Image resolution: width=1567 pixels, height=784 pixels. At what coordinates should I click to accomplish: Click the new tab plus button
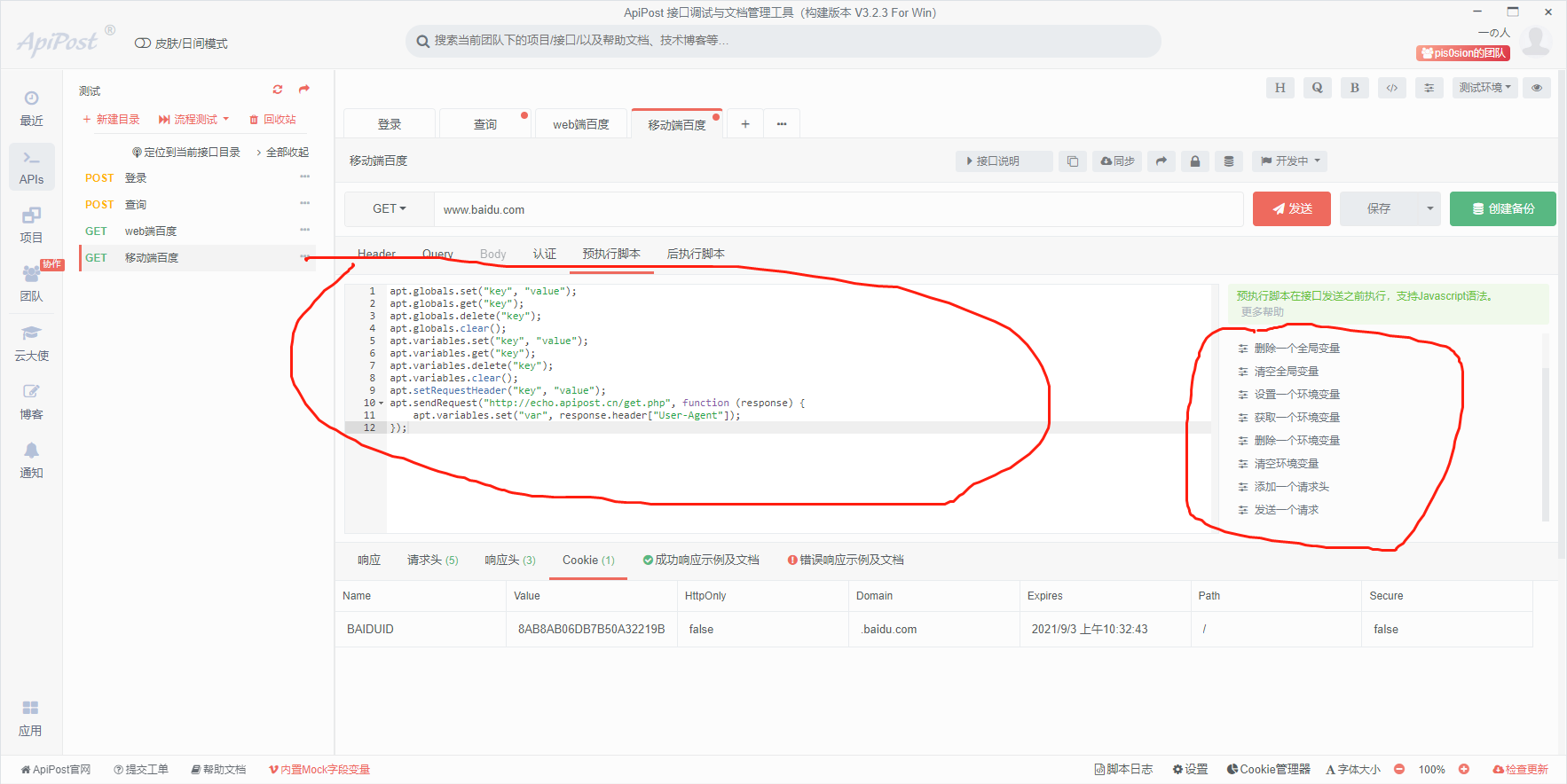coord(745,124)
